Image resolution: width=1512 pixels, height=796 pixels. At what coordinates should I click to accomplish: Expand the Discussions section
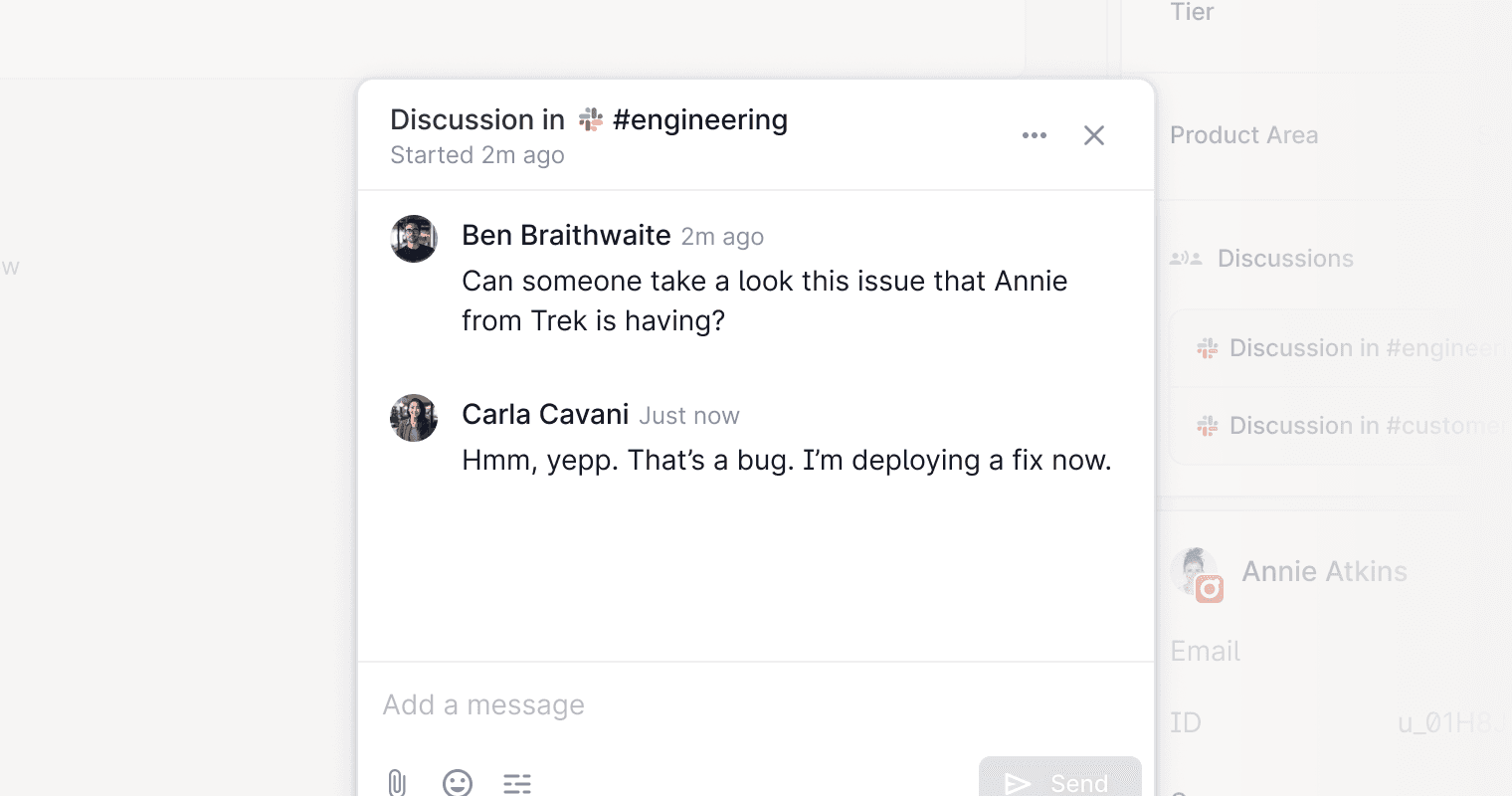tap(1285, 258)
